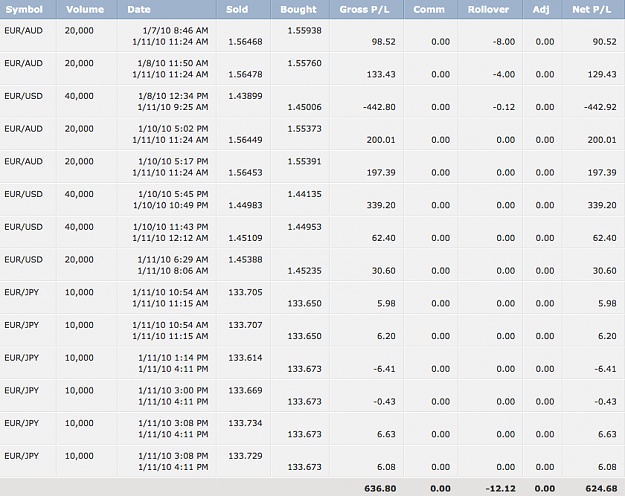
Task: Select the 1/10/10 5:02 PM open date
Action: 173,129
